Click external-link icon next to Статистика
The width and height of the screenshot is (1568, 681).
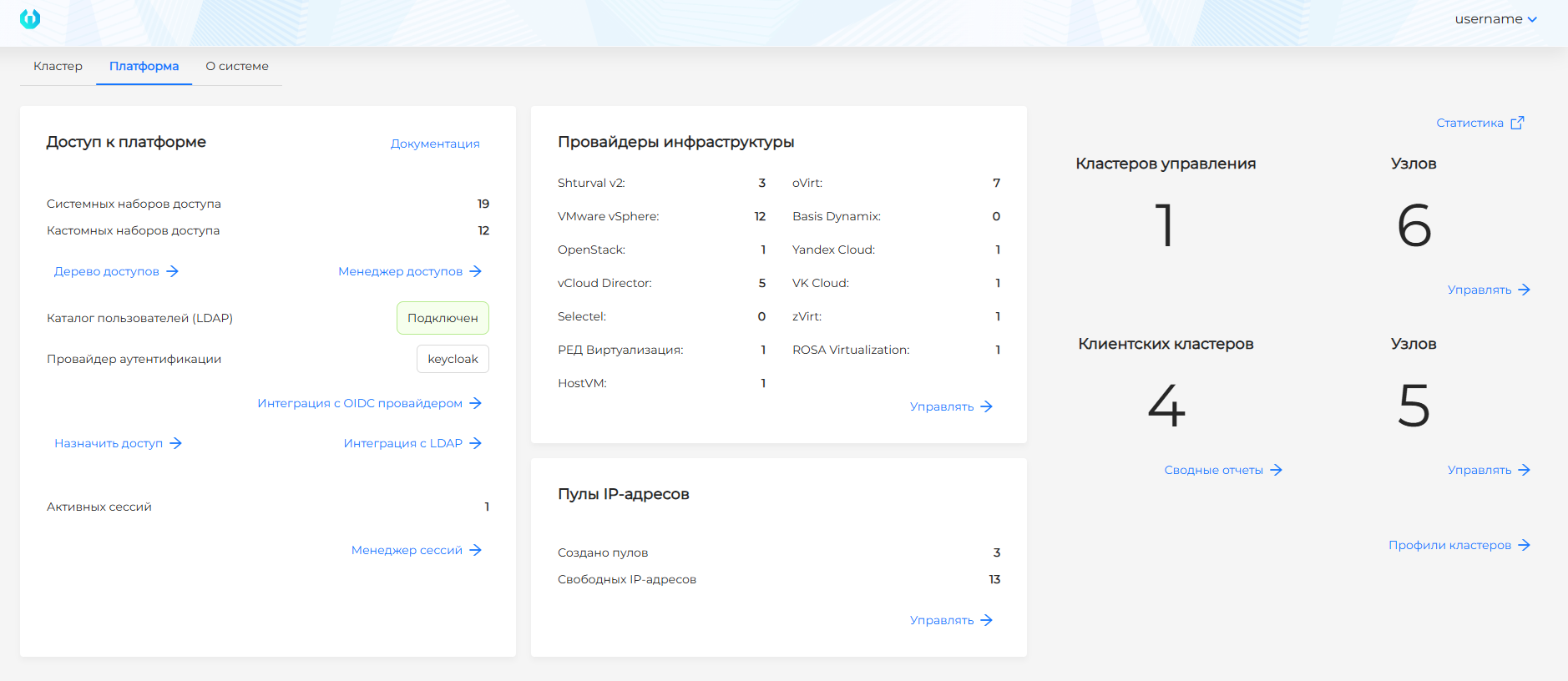click(x=1517, y=123)
